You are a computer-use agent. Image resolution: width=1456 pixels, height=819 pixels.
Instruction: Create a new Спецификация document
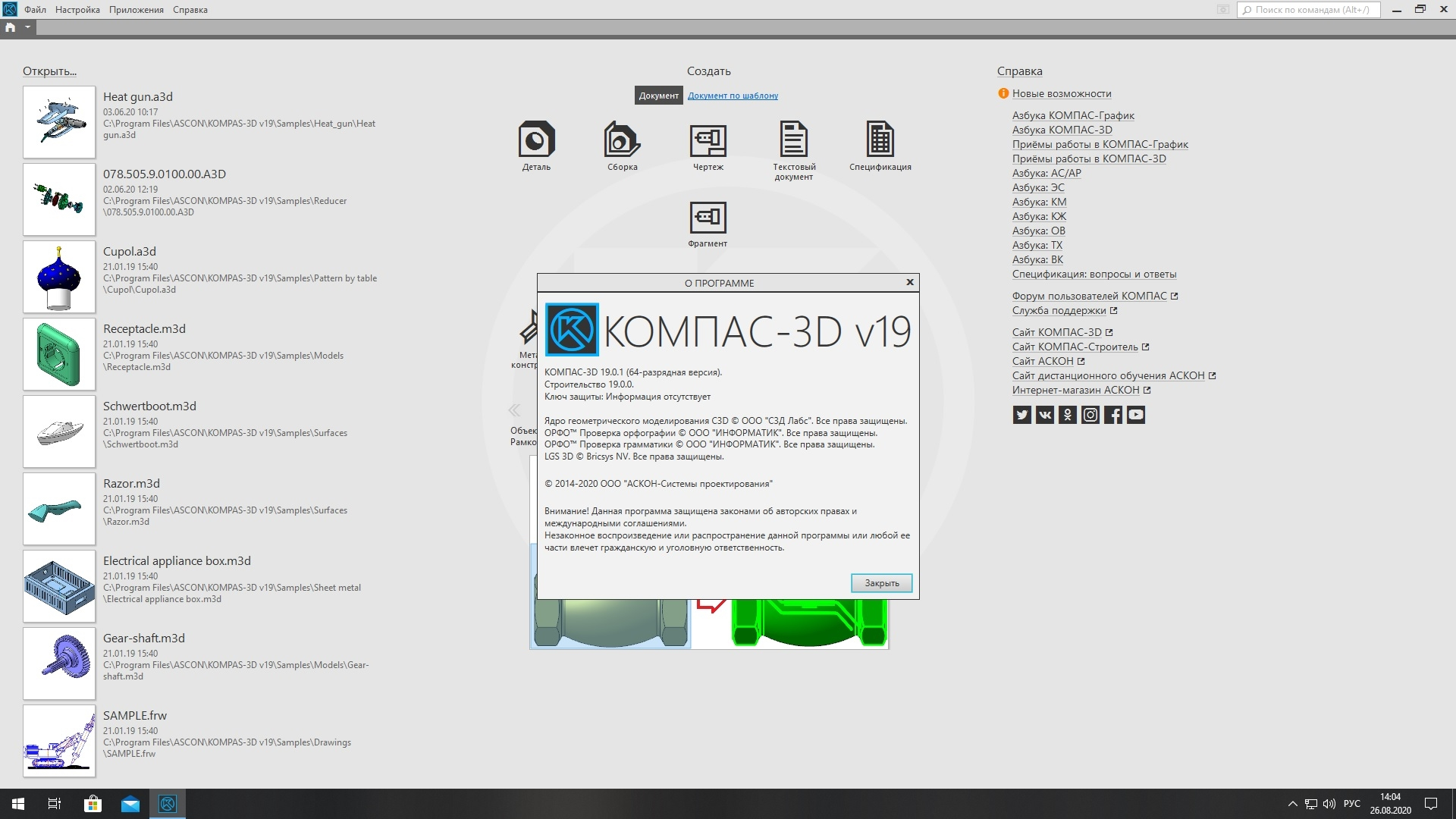880,145
